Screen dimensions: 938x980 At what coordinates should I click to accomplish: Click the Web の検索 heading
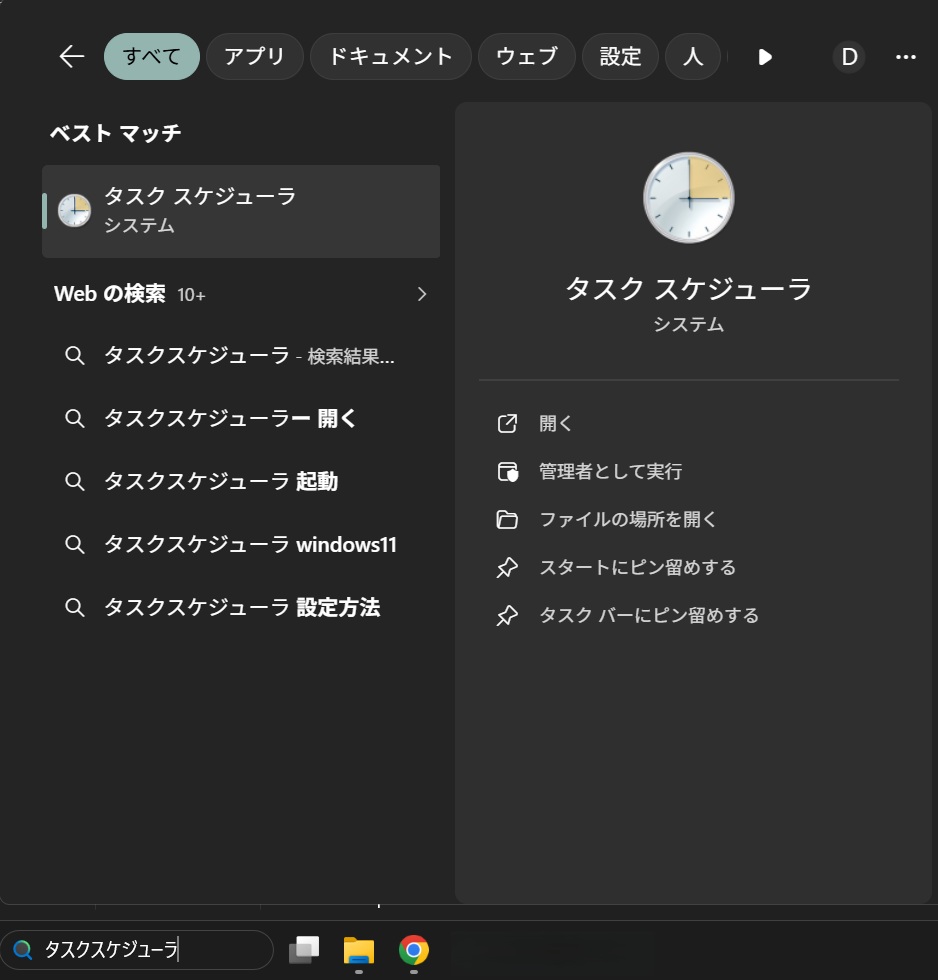pos(110,294)
